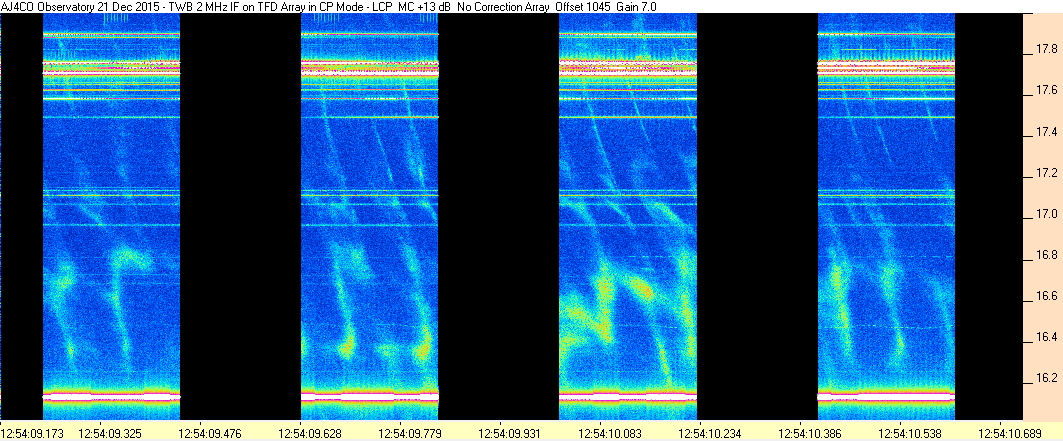Click 'Offset 1045' in the header

pos(584,6)
